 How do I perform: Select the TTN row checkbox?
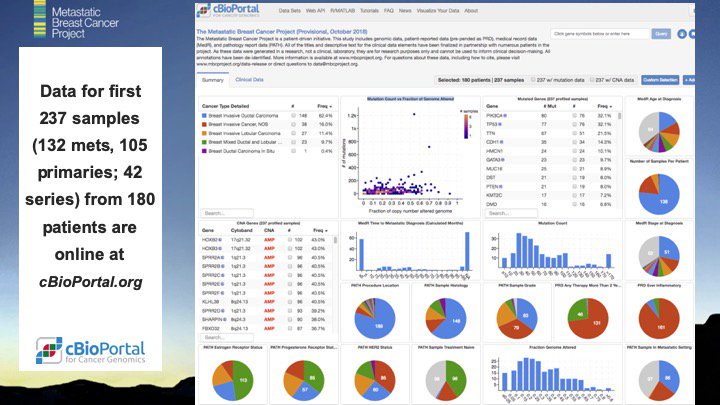574,133
